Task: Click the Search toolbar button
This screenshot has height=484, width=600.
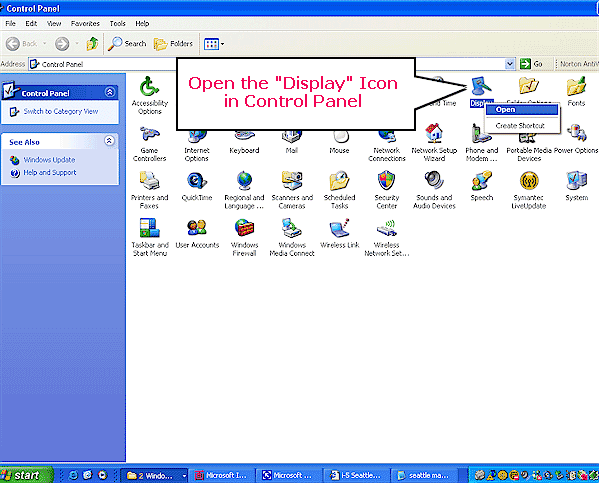Action: click(x=127, y=44)
